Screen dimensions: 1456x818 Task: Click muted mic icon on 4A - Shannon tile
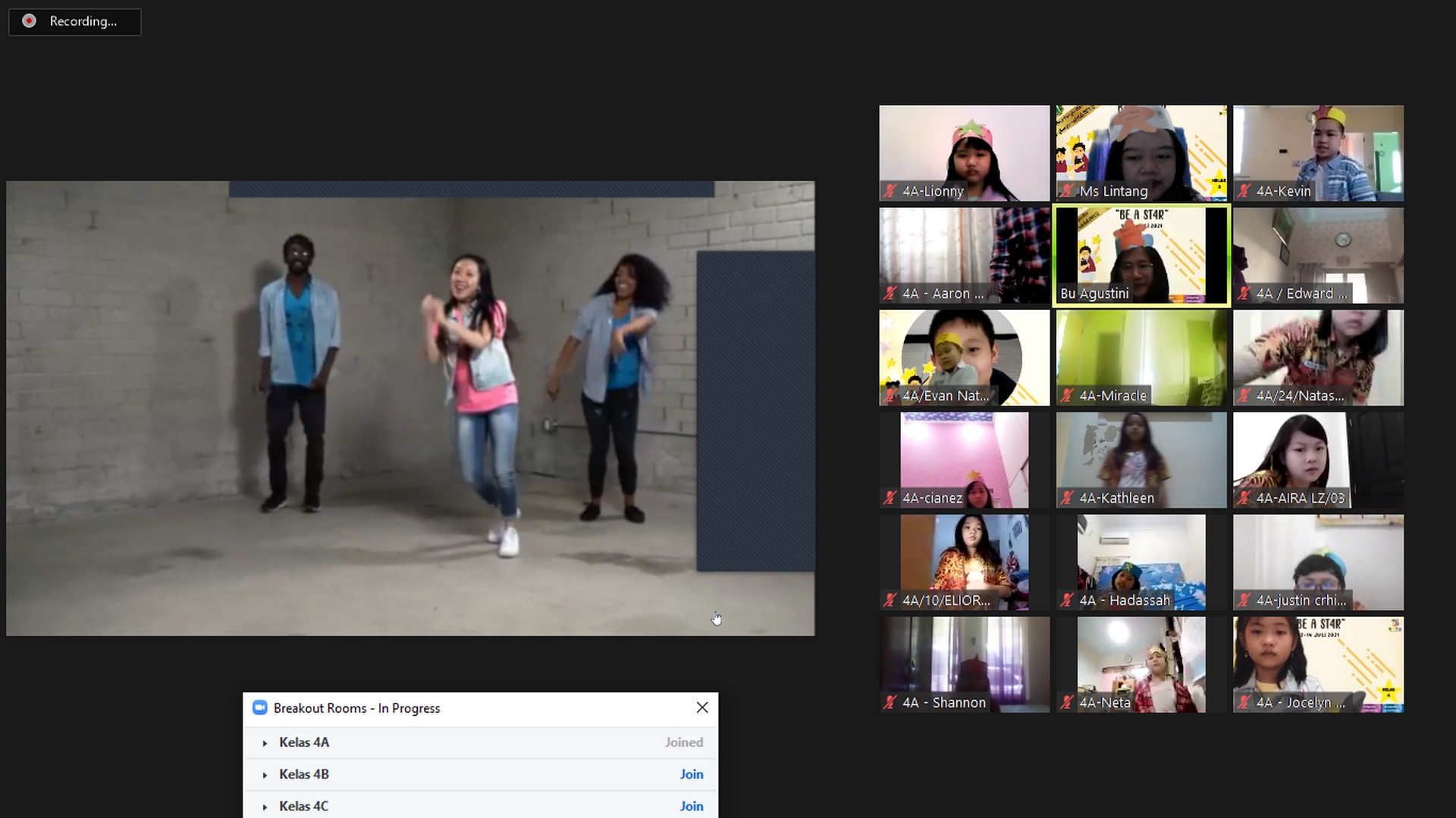point(890,703)
